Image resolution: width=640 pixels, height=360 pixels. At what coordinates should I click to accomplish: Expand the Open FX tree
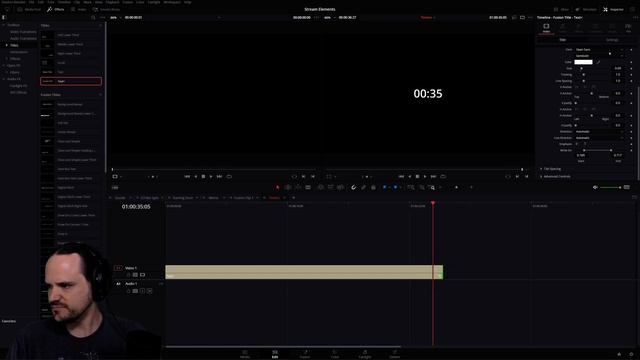4,65
